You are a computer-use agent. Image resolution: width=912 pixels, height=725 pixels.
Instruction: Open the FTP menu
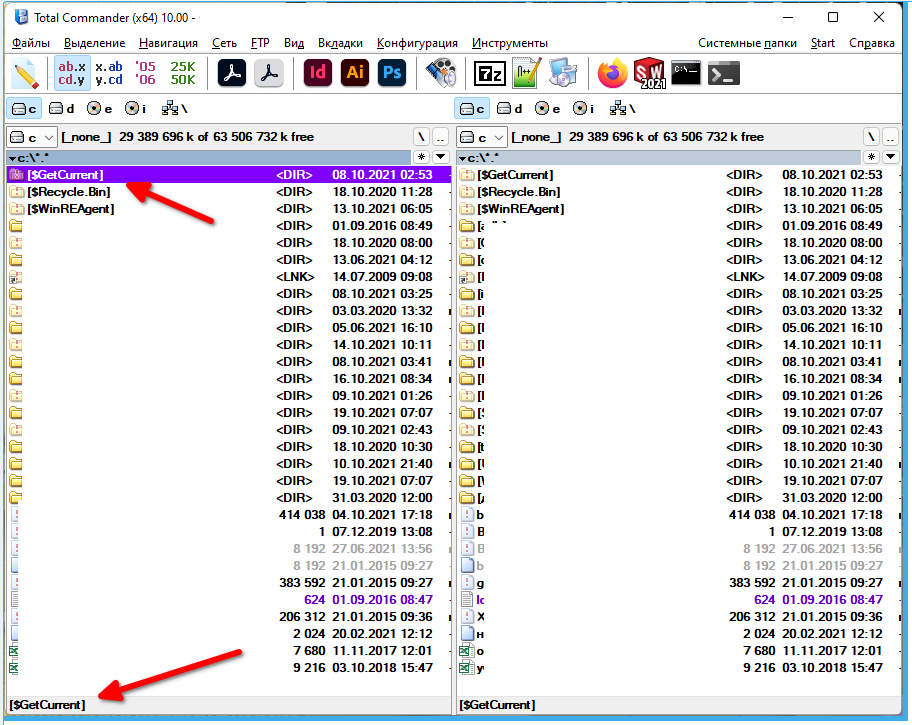[260, 43]
